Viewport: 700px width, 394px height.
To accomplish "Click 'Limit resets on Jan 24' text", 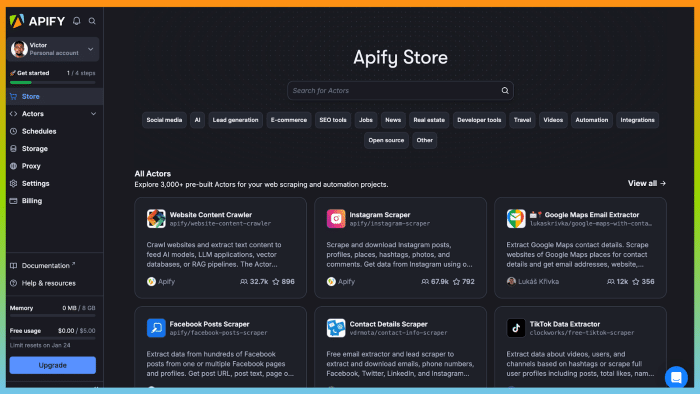I will point(40,345).
